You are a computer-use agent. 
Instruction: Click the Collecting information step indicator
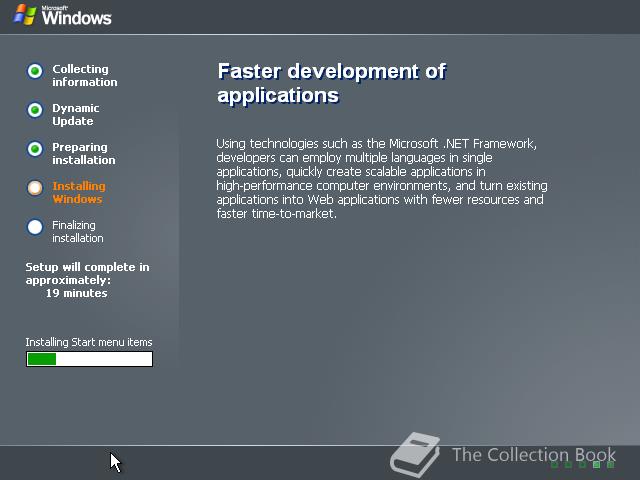click(35, 71)
